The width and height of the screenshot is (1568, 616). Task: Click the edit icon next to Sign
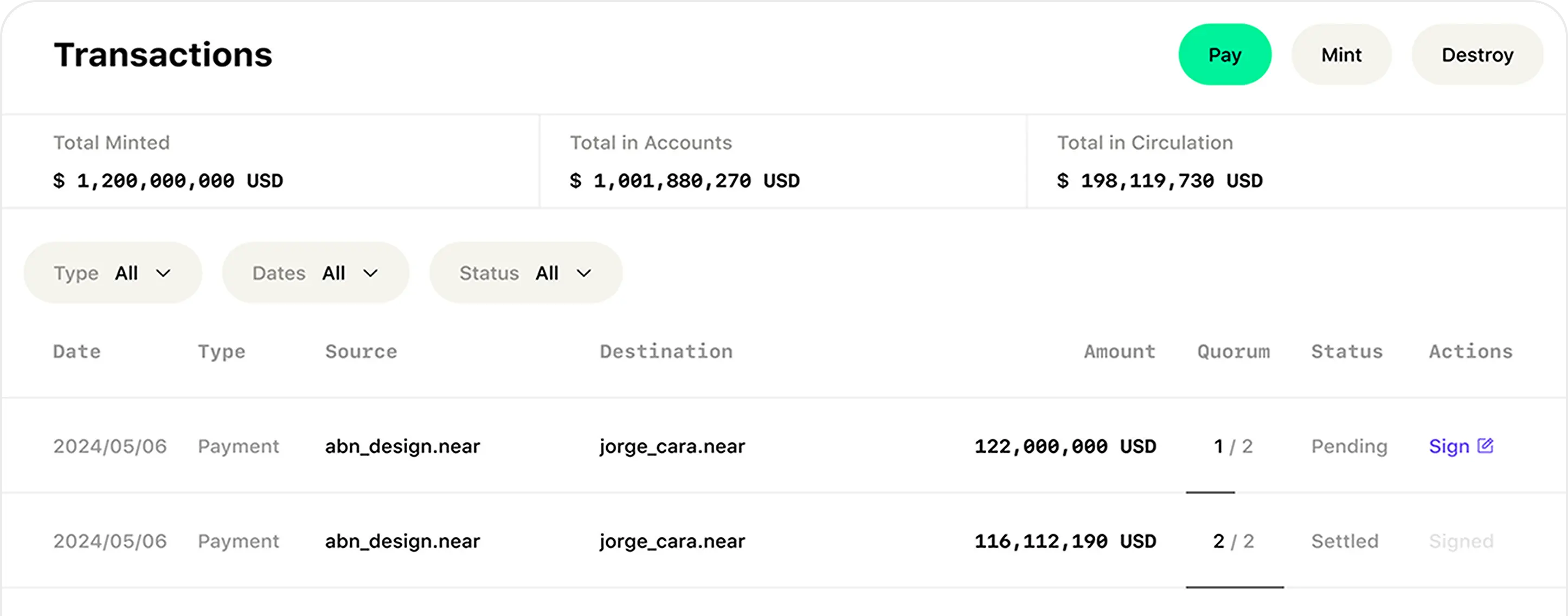click(x=1485, y=446)
